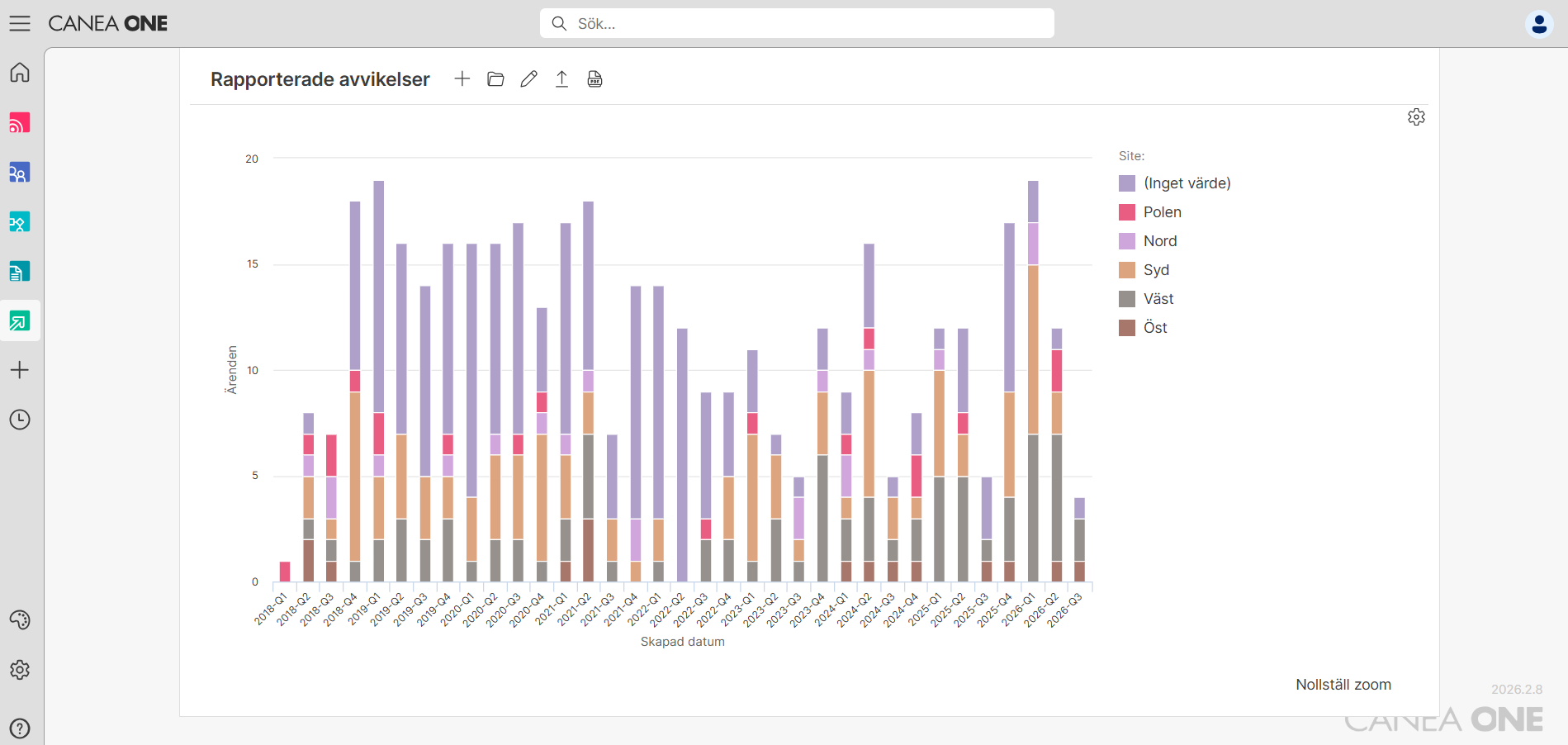1568x745 pixels.
Task: Click the Rapporterade avvikelser title
Action: tap(320, 79)
